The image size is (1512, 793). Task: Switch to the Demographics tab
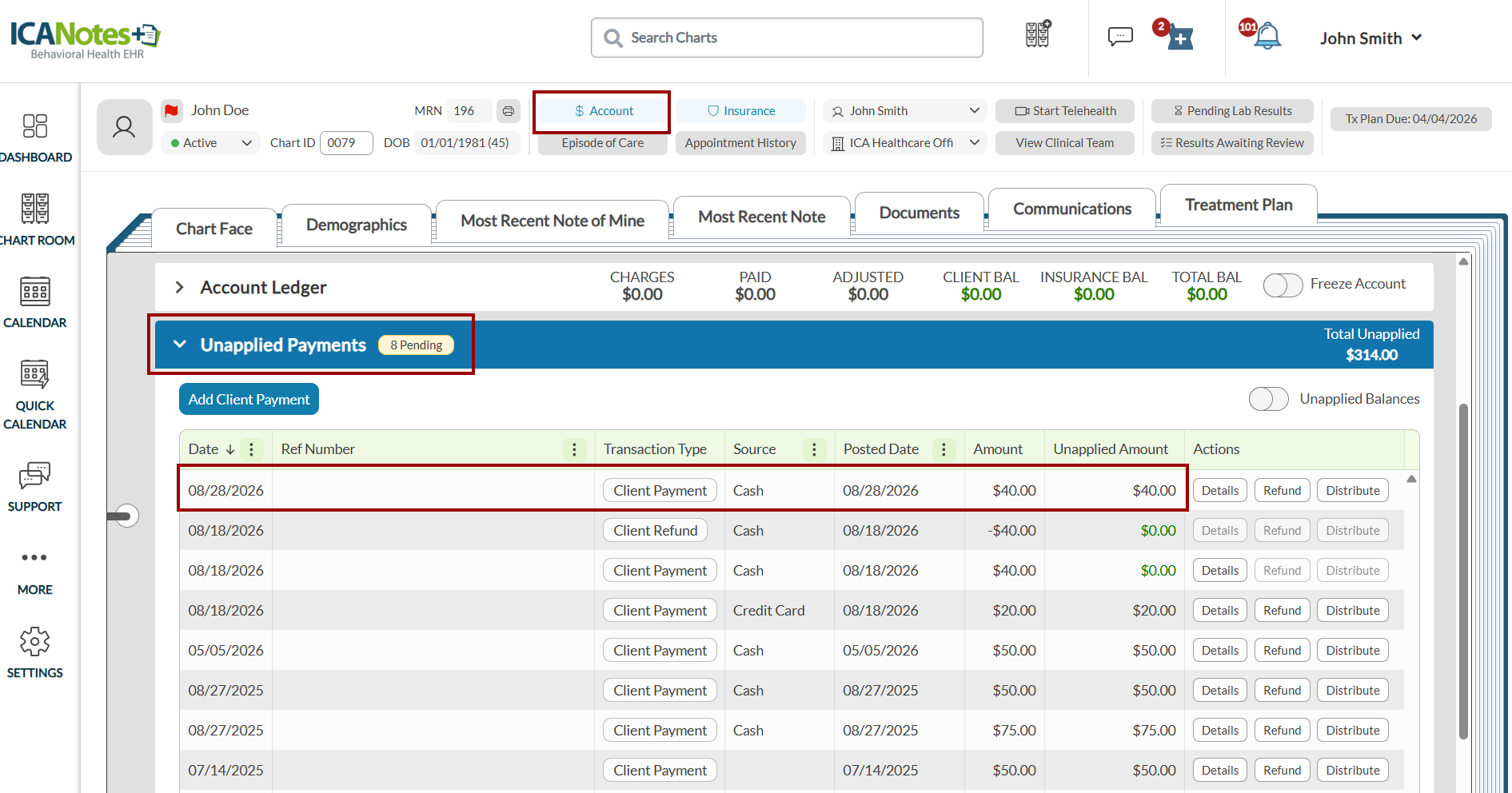(x=357, y=225)
